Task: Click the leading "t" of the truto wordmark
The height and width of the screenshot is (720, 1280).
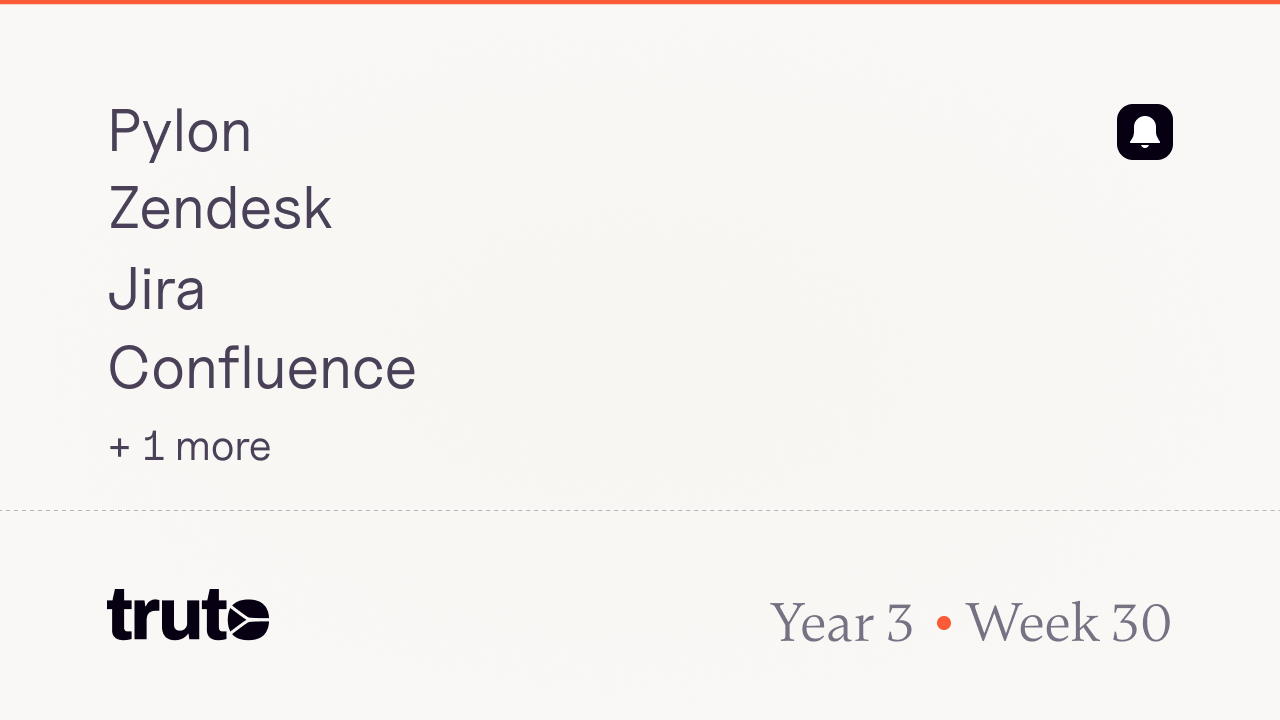Action: coord(119,614)
